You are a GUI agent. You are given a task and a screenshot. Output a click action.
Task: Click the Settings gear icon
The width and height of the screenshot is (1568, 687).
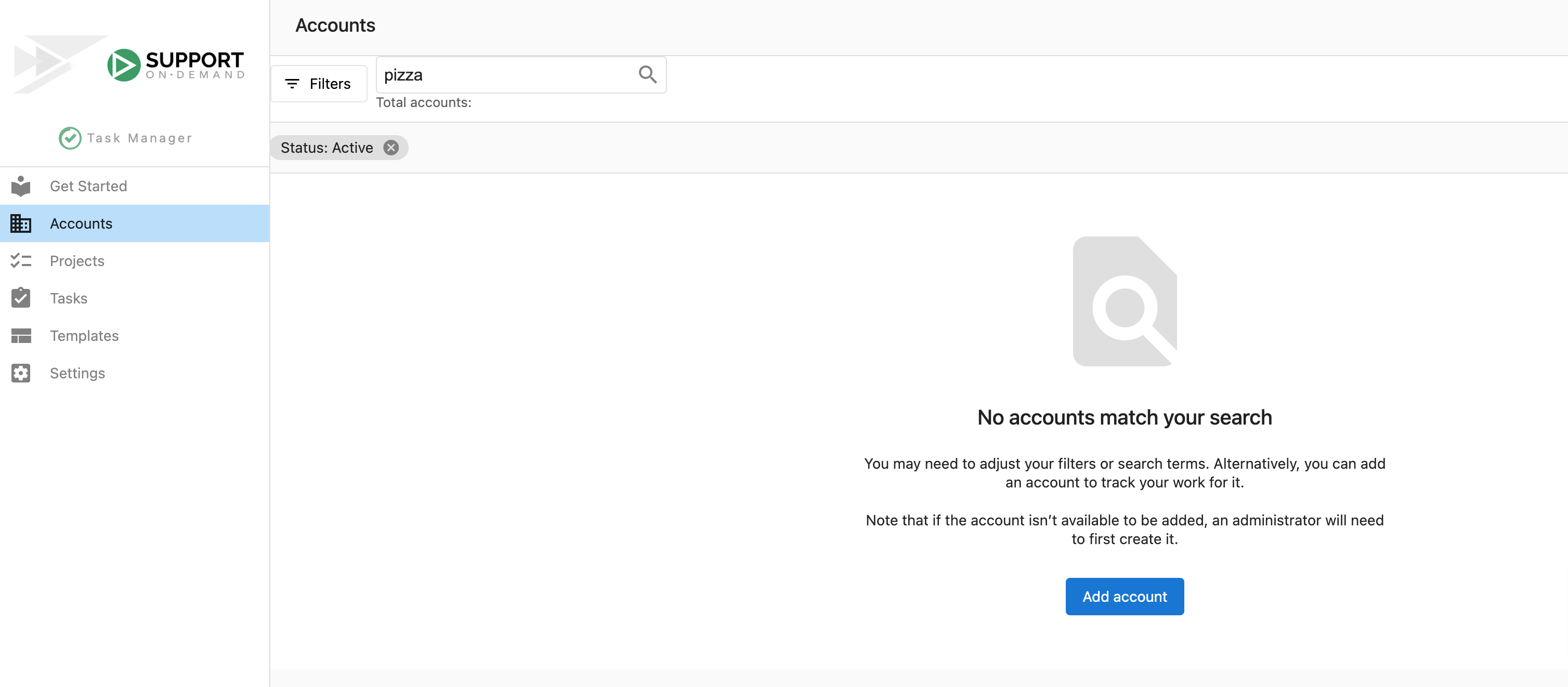tap(21, 373)
